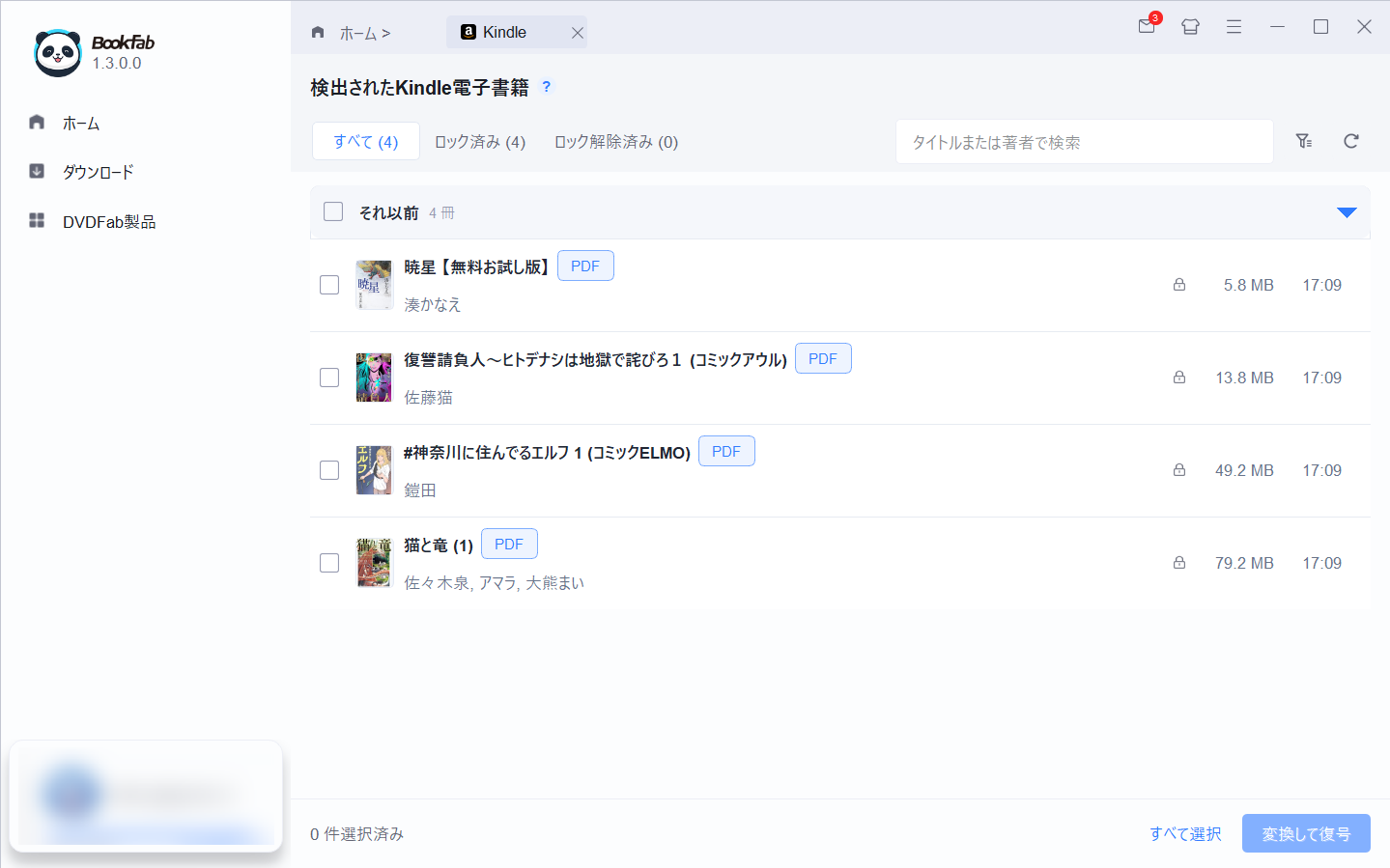Close the Kindle tab
This screenshot has height=868, width=1390.
tap(578, 33)
